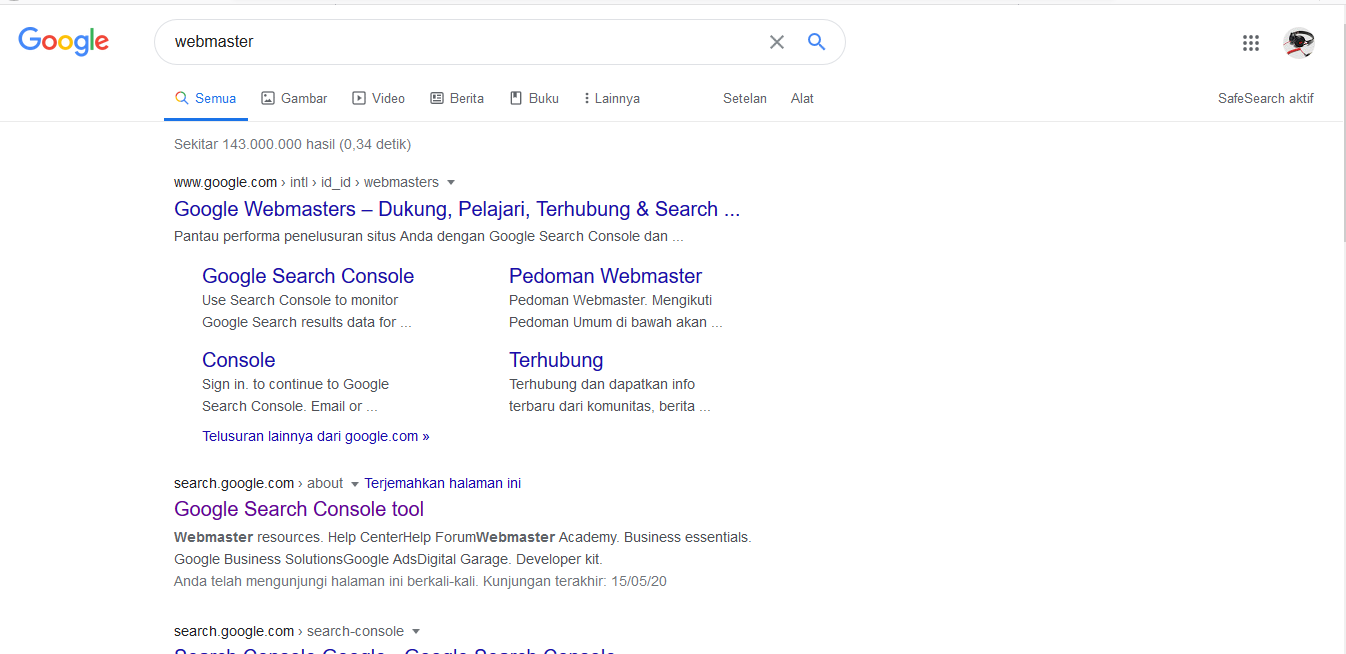Click the play icon beside Video
This screenshot has height=654, width=1346.
pos(358,98)
